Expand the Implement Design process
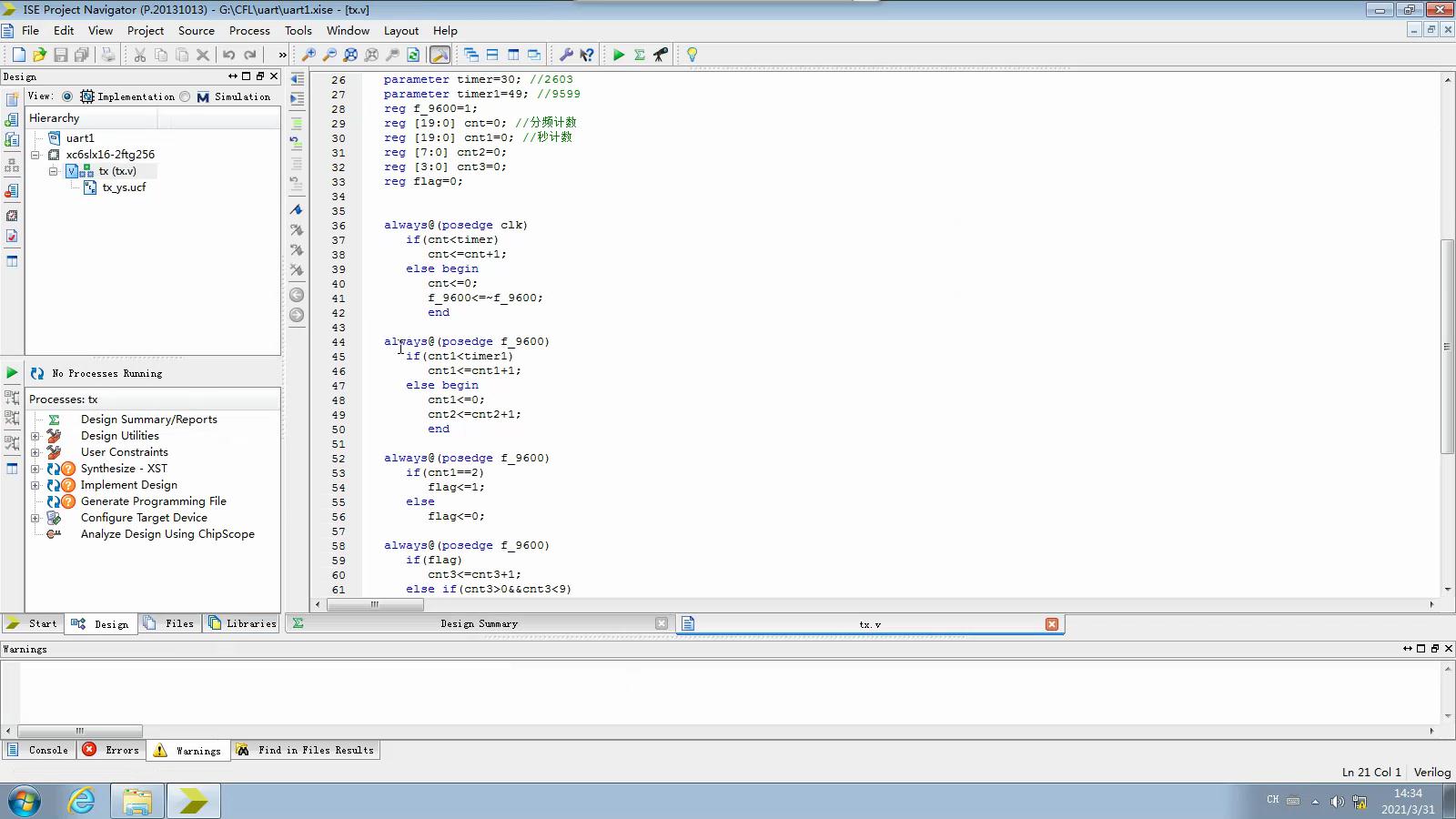The width and height of the screenshot is (1456, 819). pyautogui.click(x=35, y=485)
